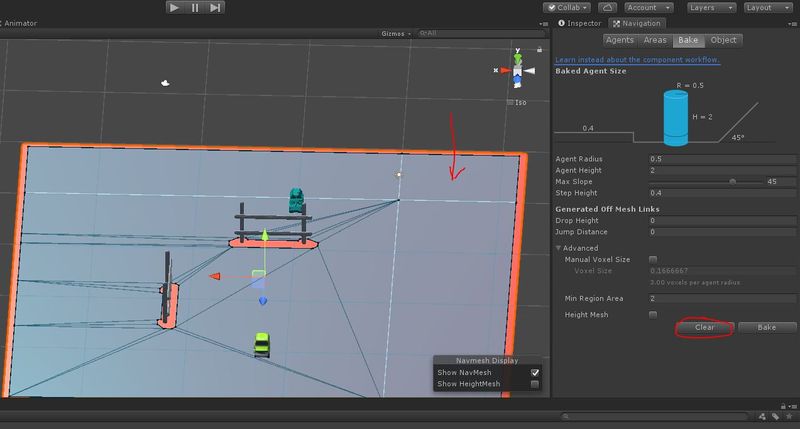Click the 'Generated Off Mesh Links' heading
800x429 pixels.
click(x=607, y=209)
